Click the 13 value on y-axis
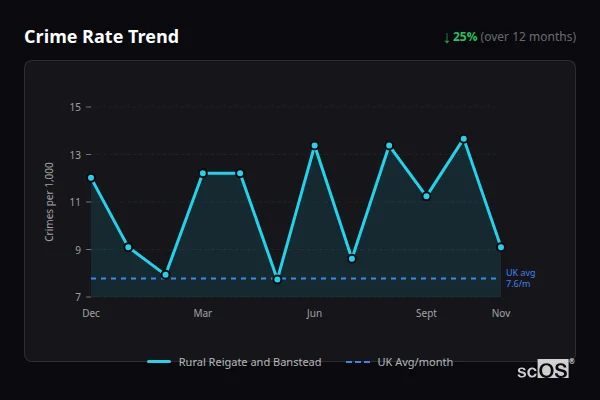 pos(75,155)
